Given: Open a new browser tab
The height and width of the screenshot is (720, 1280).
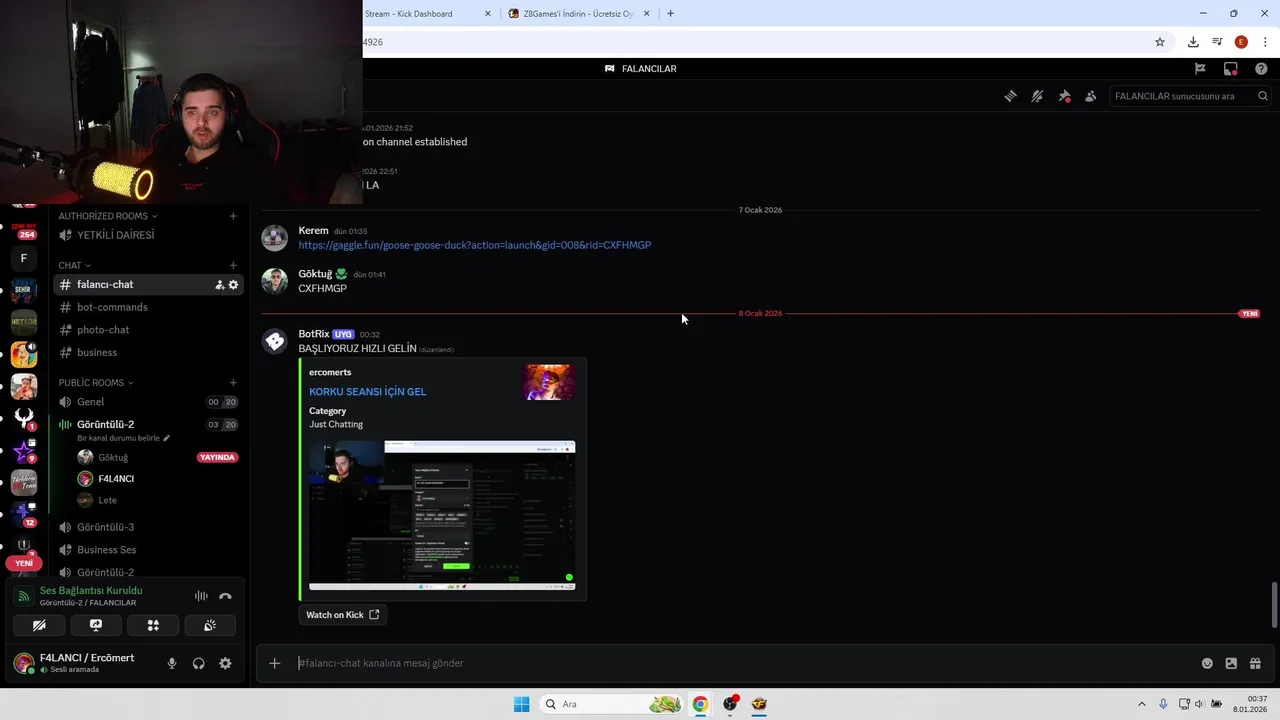Looking at the screenshot, I should [670, 14].
